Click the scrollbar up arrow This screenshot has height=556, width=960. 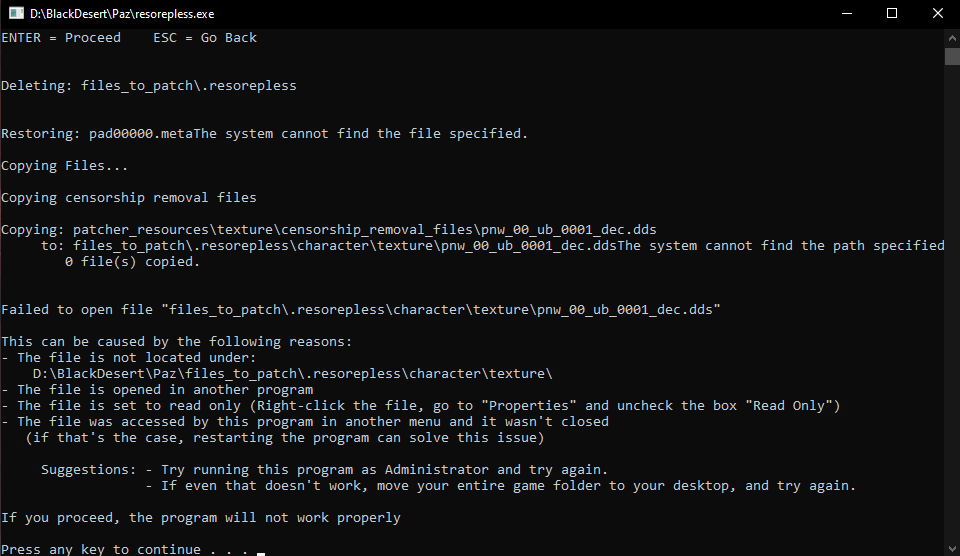coord(952,37)
